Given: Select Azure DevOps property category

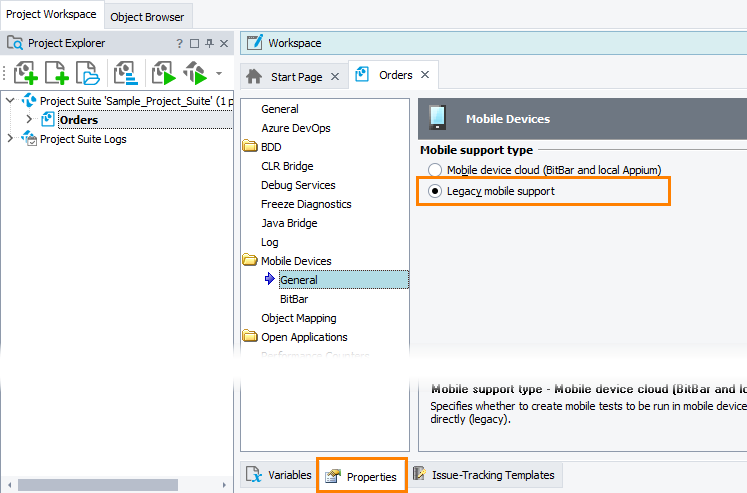Looking at the screenshot, I should [295, 128].
